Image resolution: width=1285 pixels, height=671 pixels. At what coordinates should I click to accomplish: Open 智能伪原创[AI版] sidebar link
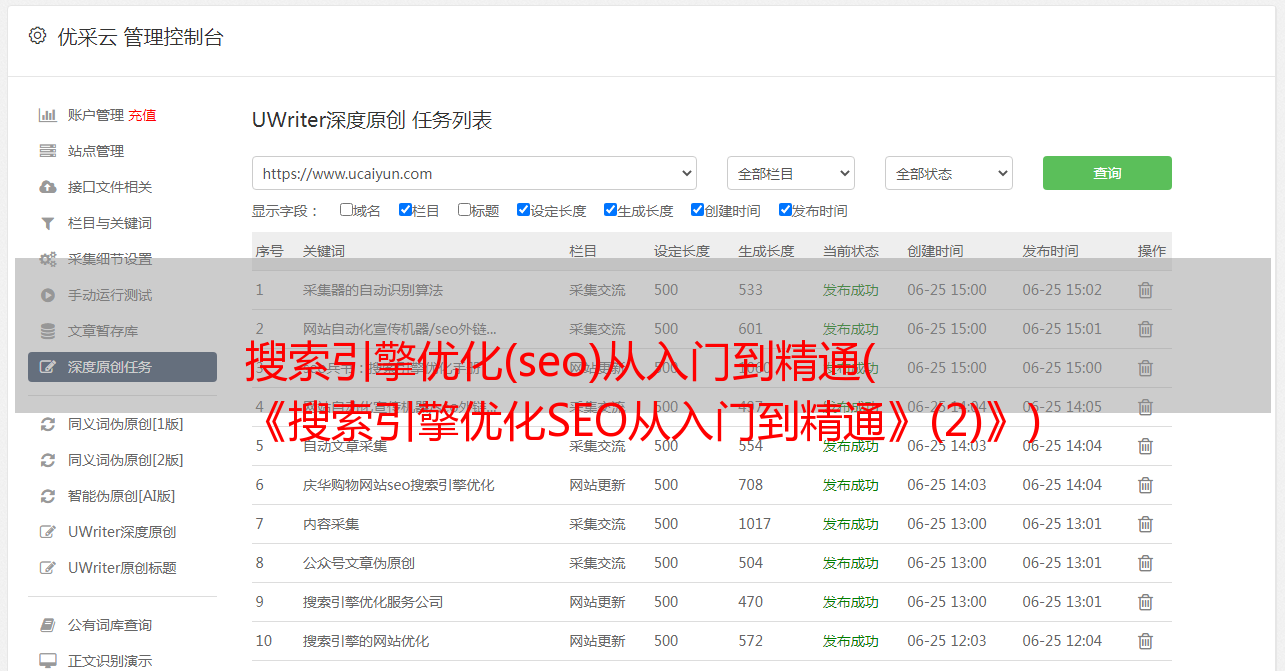point(122,496)
